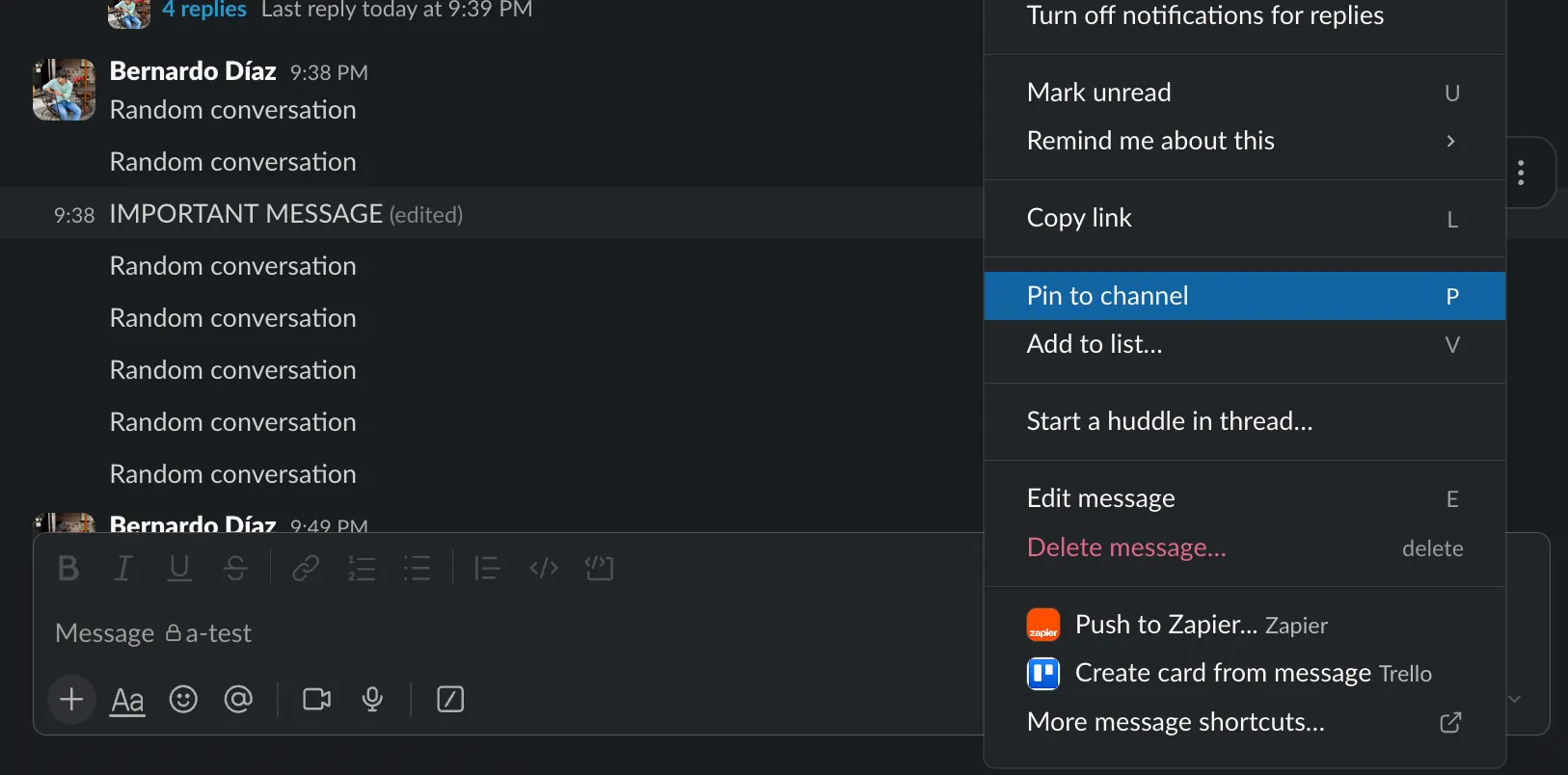
Task: Apply strikethrough formatting
Action: [235, 569]
